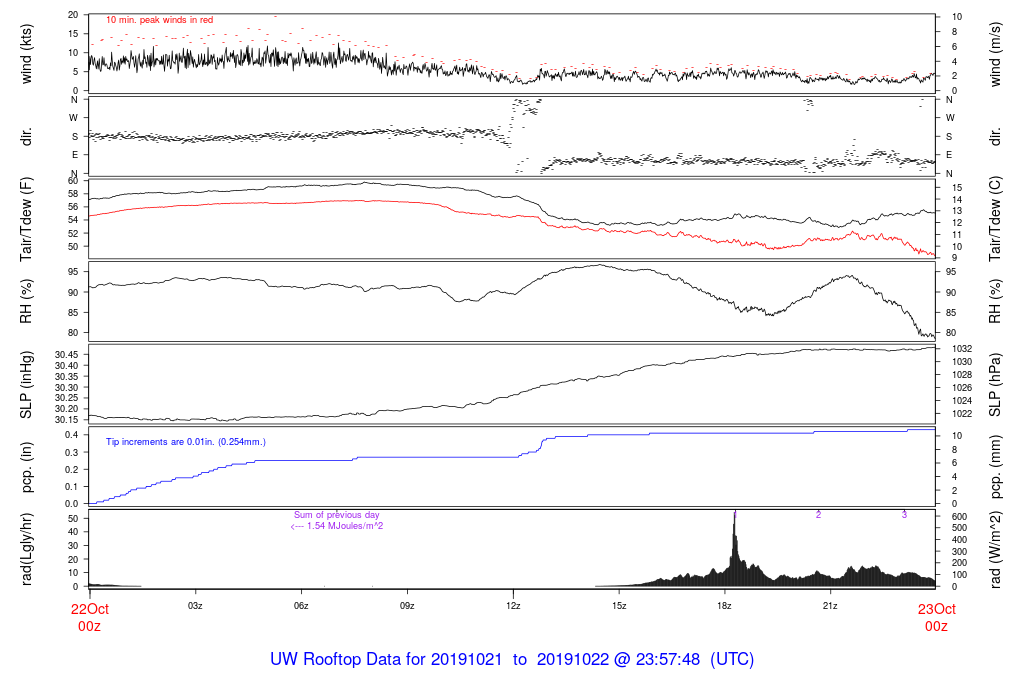This screenshot has height=700, width=1024.
Task: Click the '600' tick on radiation W/m^2 axis
Action: [x=959, y=517]
